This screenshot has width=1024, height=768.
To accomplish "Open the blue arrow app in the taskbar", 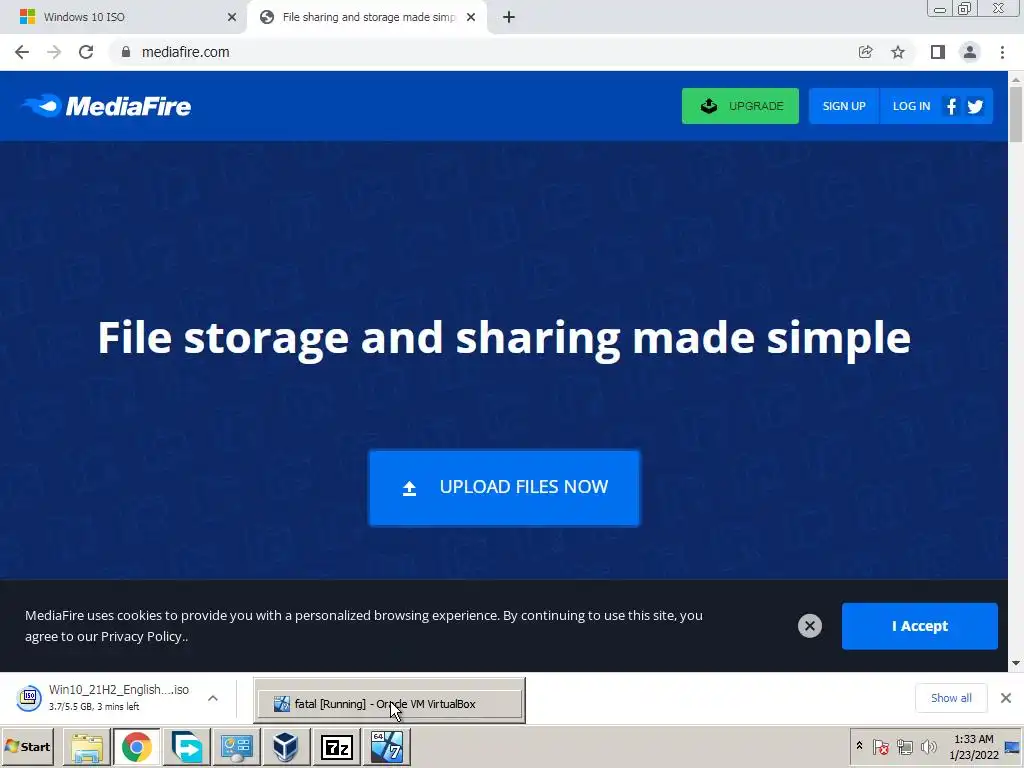I will [x=187, y=747].
